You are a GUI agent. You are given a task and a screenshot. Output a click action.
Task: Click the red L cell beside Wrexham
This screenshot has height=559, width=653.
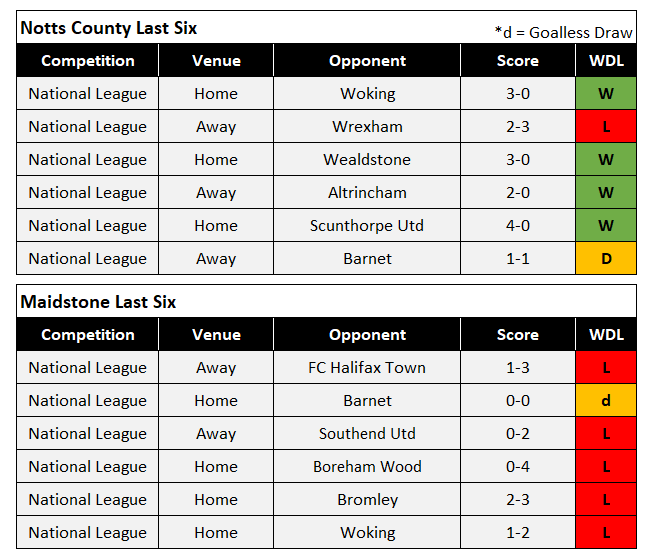click(605, 127)
